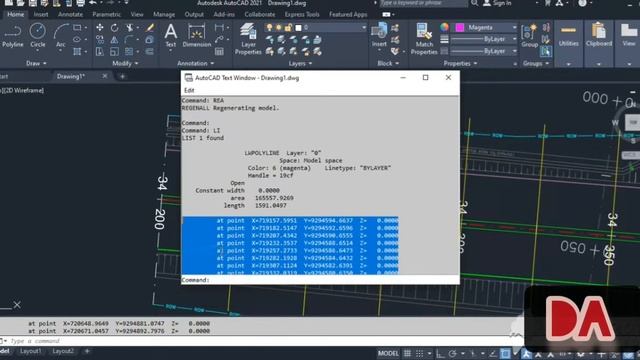Image resolution: width=640 pixels, height=360 pixels.
Task: Expand the Layers panel
Action: (x=300, y=63)
